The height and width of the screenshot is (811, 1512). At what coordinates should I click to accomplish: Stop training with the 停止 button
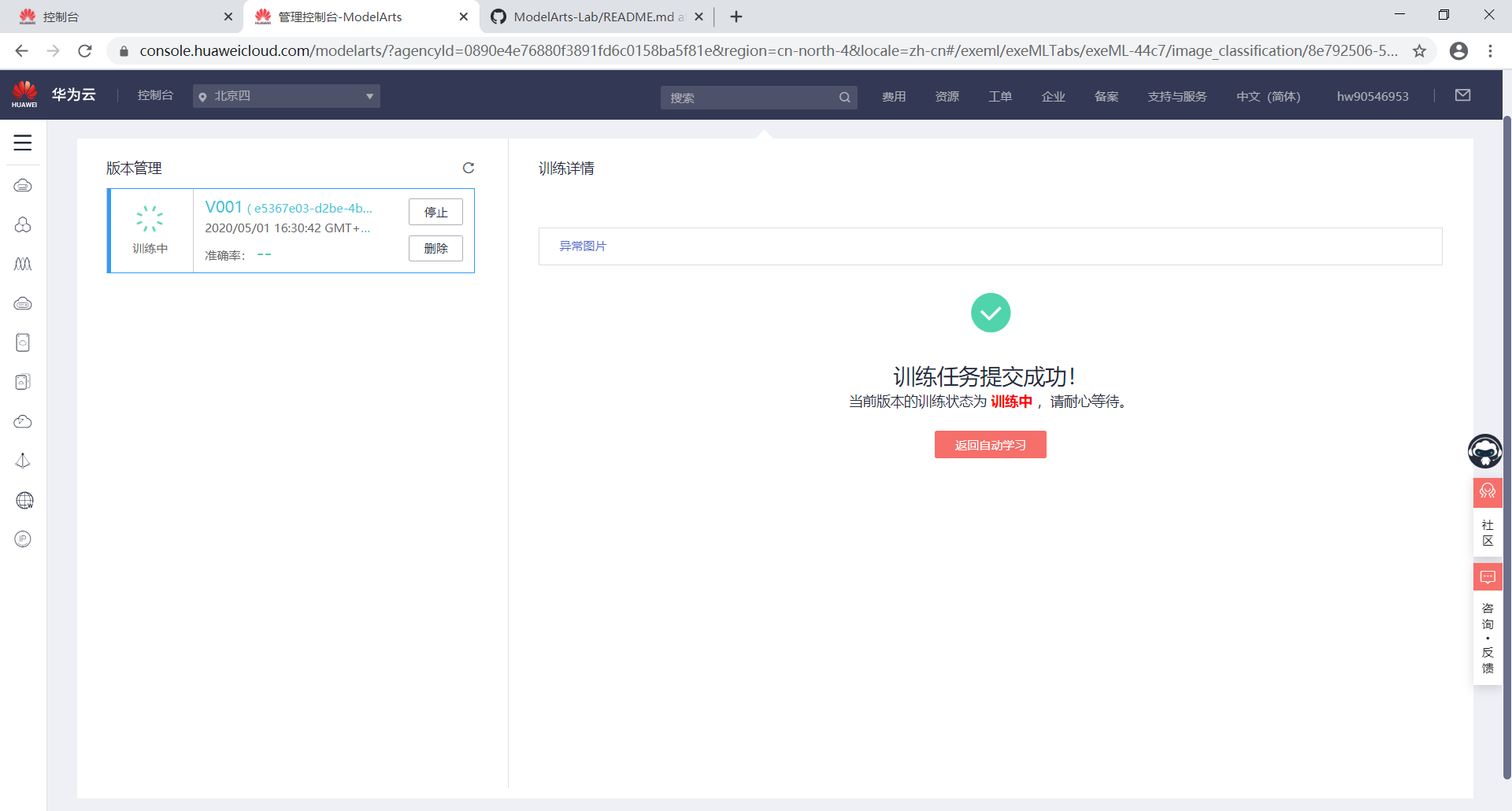tap(435, 211)
